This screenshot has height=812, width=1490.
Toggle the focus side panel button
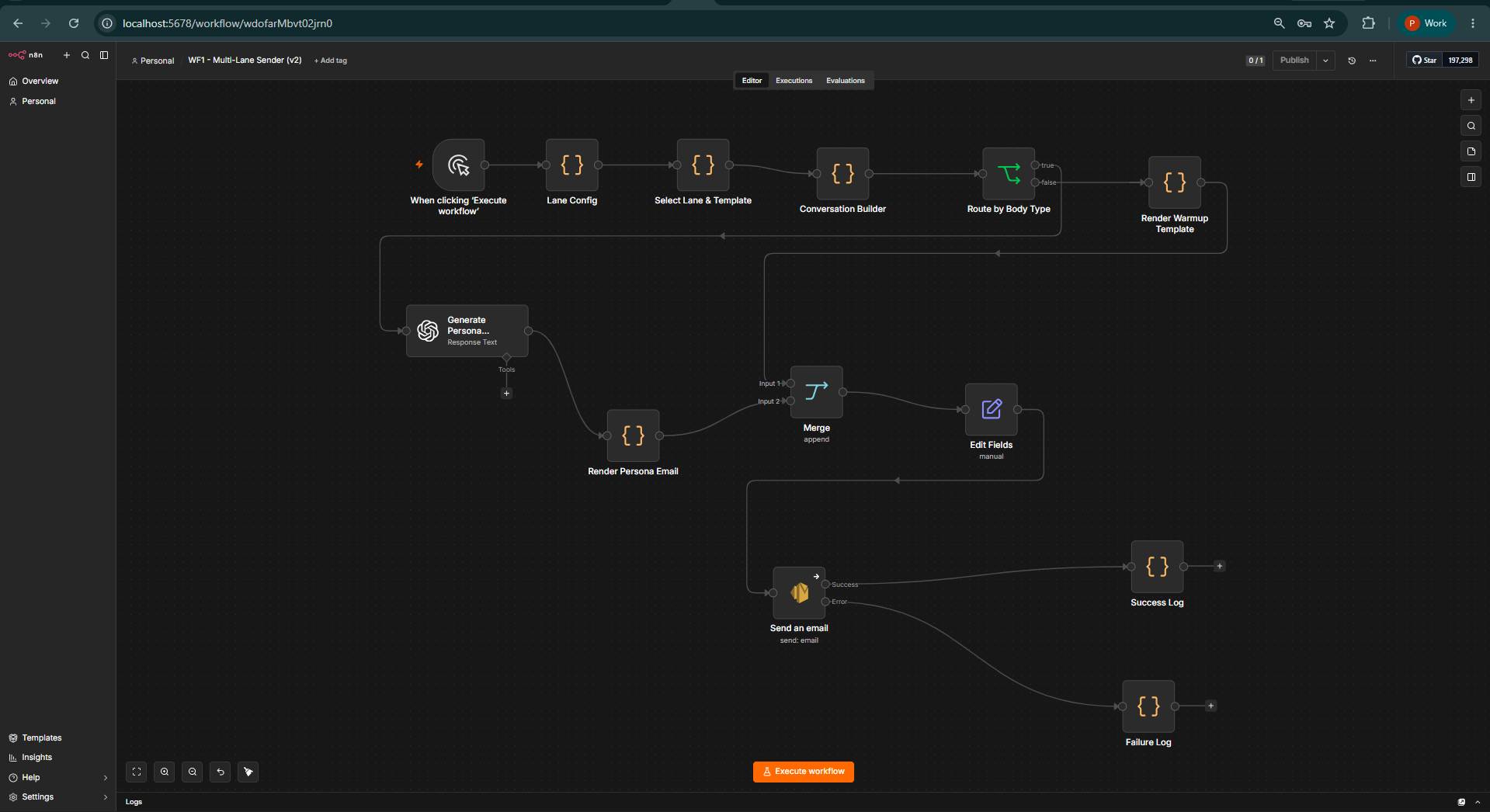[x=1471, y=177]
